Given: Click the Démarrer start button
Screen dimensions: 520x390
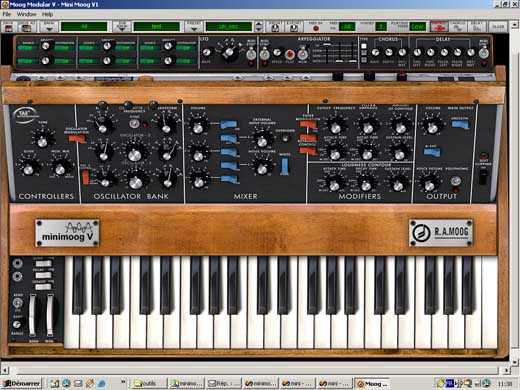Looking at the screenshot, I should [22, 383].
